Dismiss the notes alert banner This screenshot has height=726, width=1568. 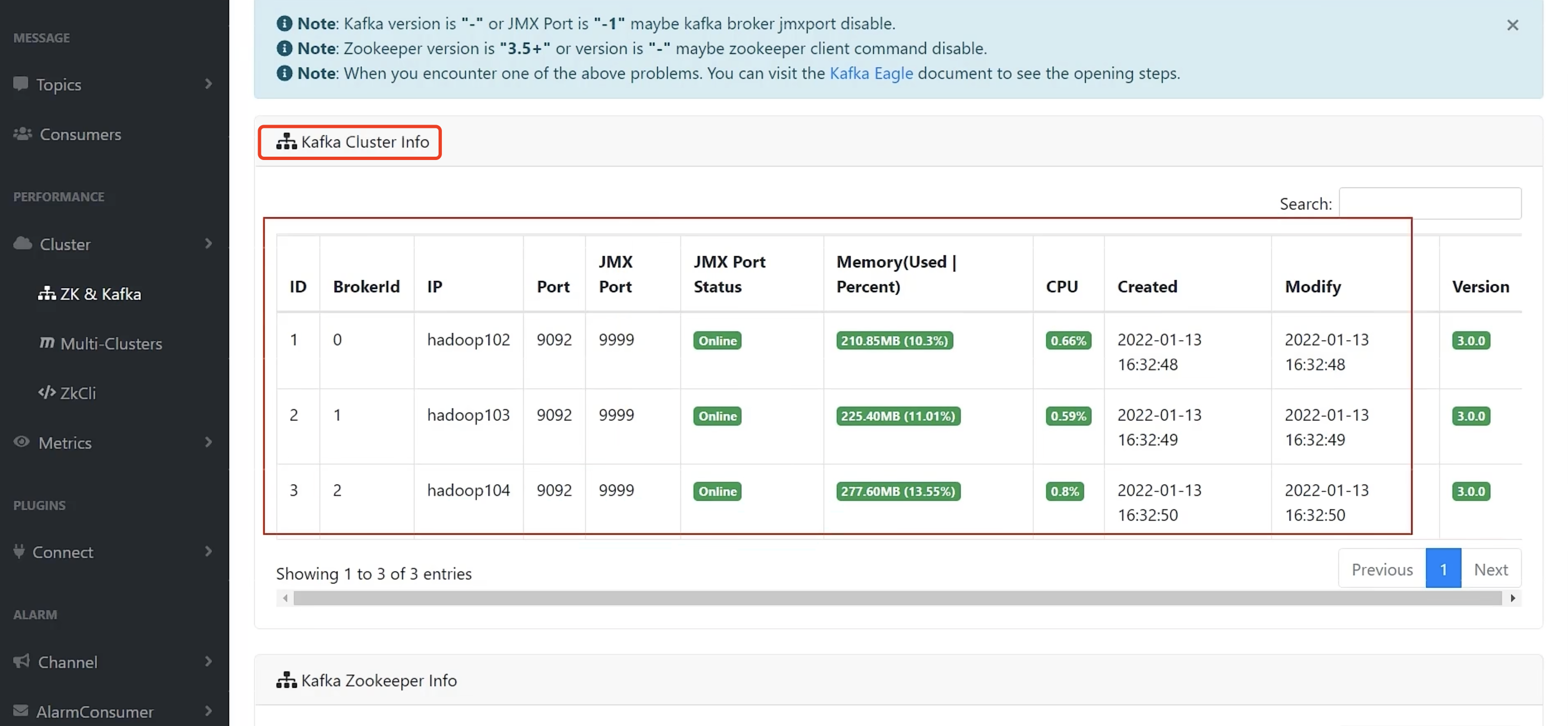tap(1512, 25)
